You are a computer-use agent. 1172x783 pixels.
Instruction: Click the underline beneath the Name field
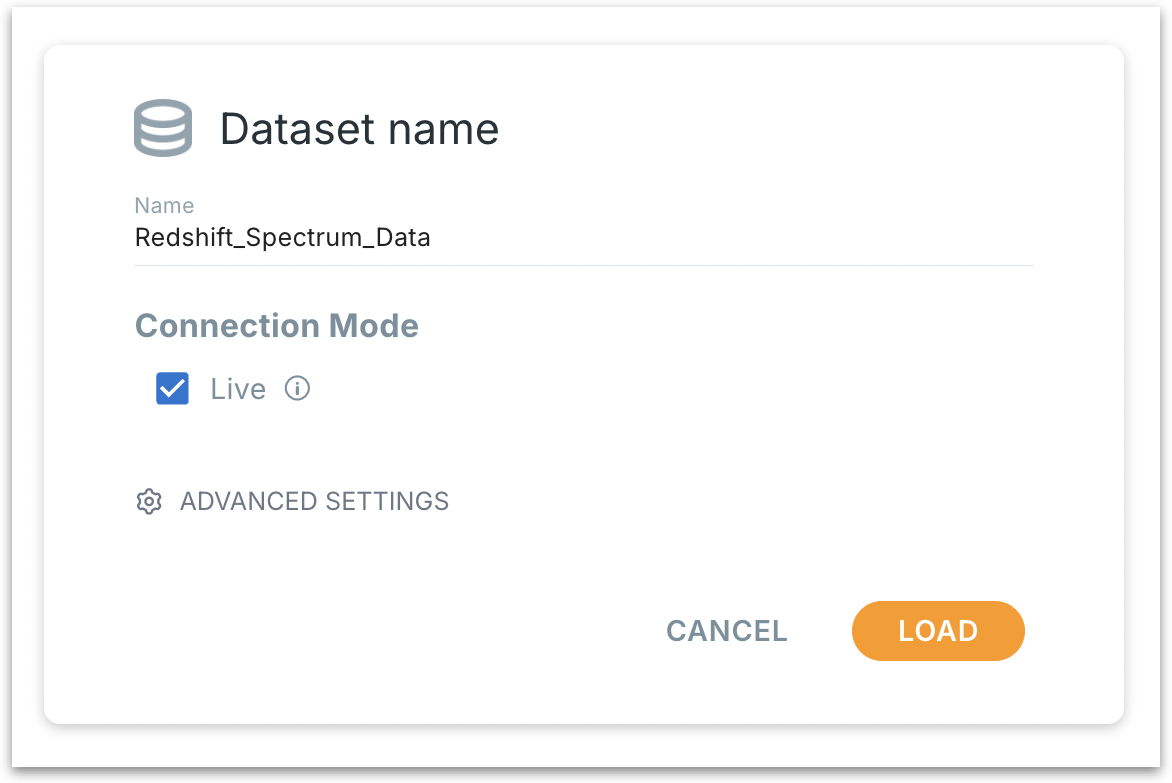(583, 265)
